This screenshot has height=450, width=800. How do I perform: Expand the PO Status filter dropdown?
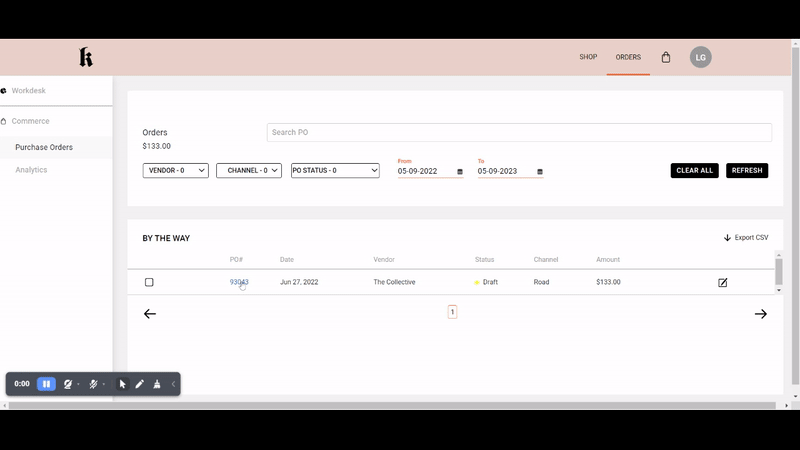click(x=335, y=171)
